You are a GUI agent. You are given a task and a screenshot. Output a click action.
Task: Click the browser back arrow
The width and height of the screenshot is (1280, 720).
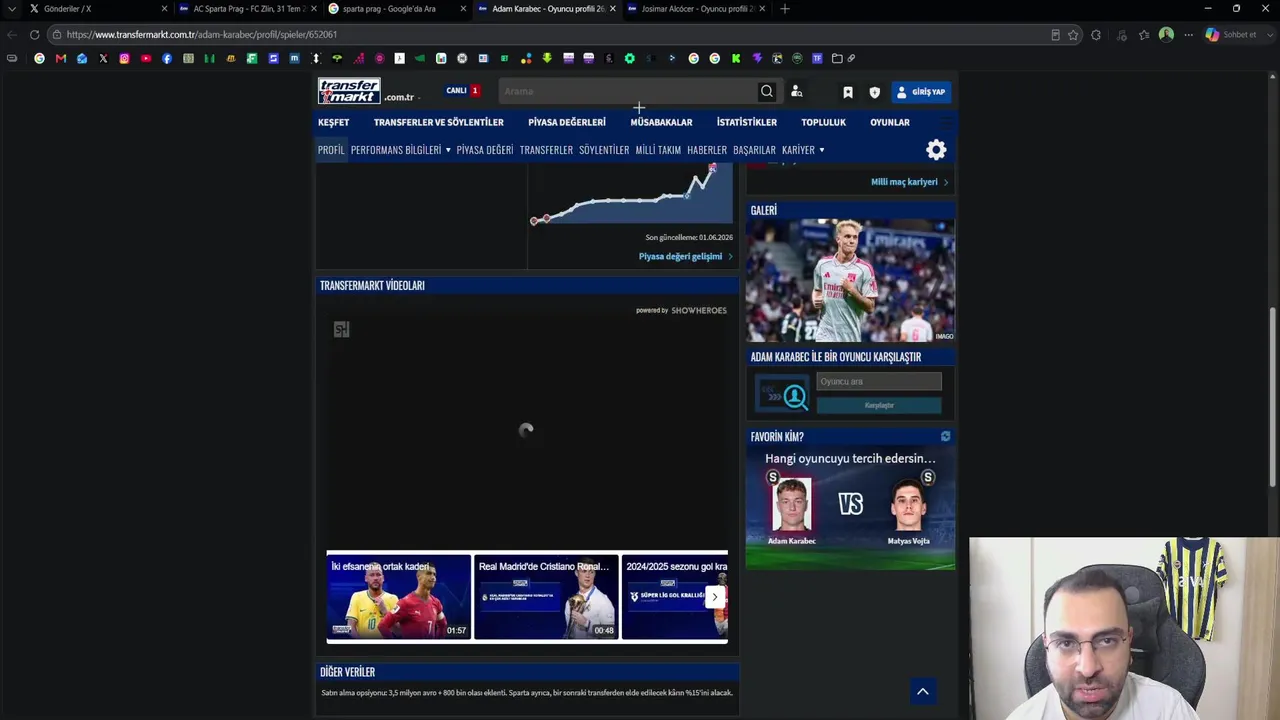point(12,35)
